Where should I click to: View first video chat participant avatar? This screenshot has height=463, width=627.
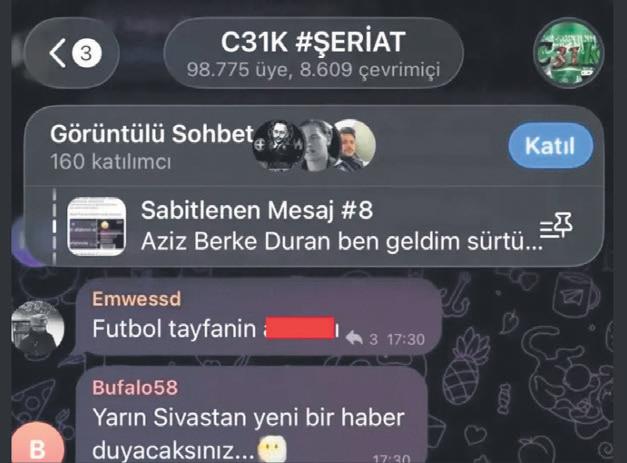pyautogui.click(x=277, y=146)
